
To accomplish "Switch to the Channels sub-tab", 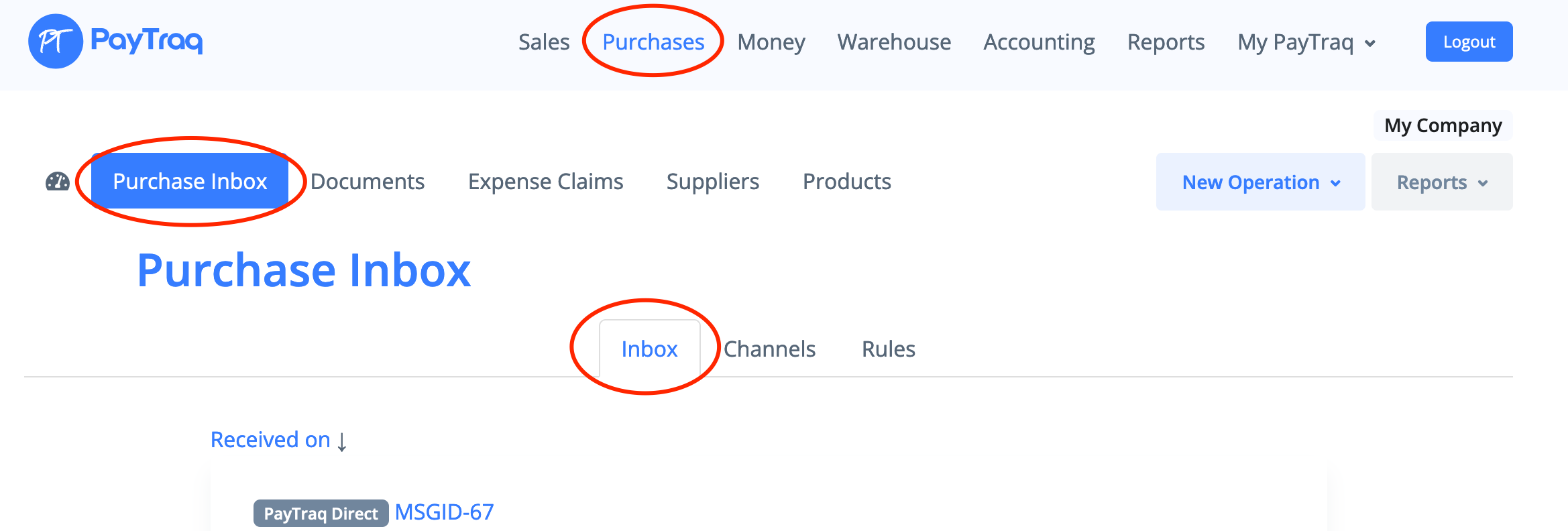I will (x=769, y=349).
